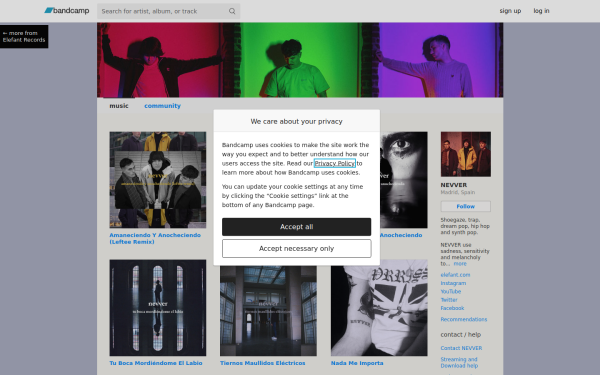Viewport: 600px width, 375px height.
Task: Select the music tab
Action: (x=119, y=106)
